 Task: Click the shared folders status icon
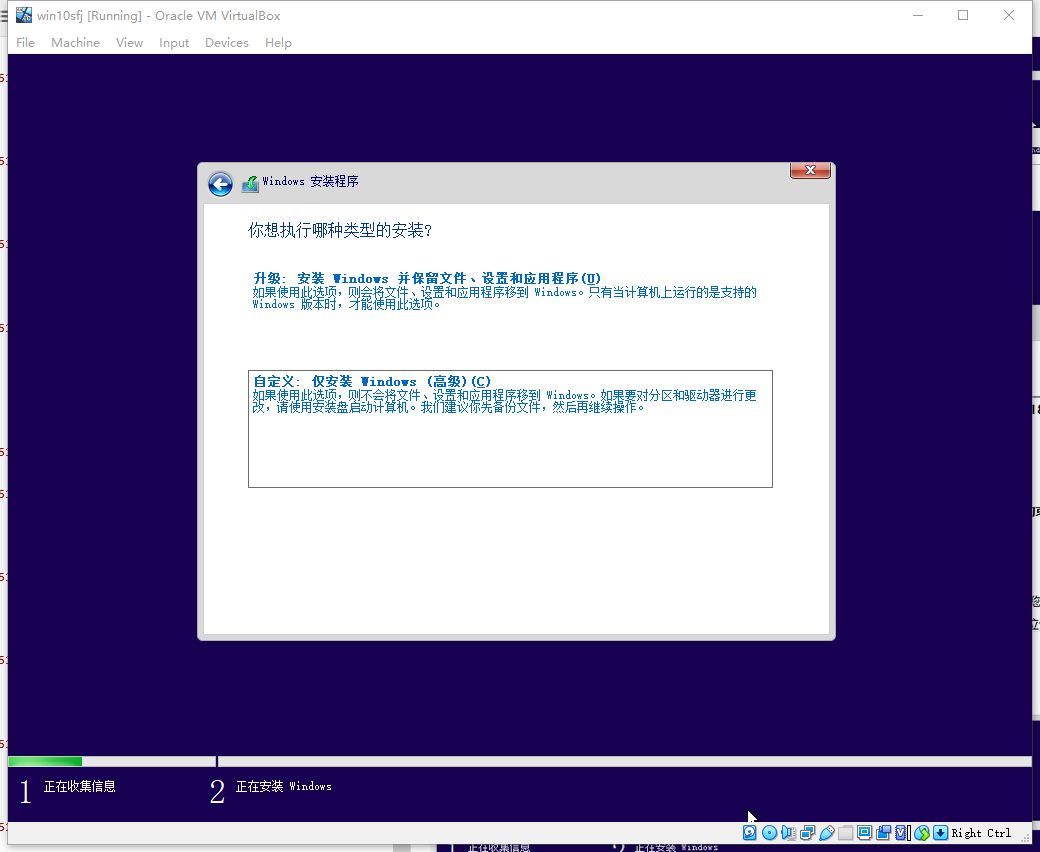[x=846, y=833]
